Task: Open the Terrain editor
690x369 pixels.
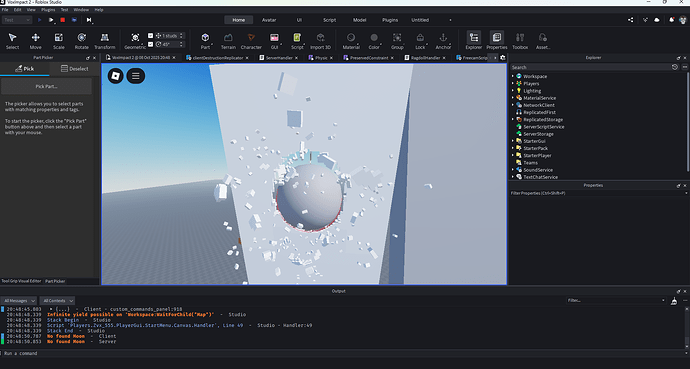Action: 228,41
